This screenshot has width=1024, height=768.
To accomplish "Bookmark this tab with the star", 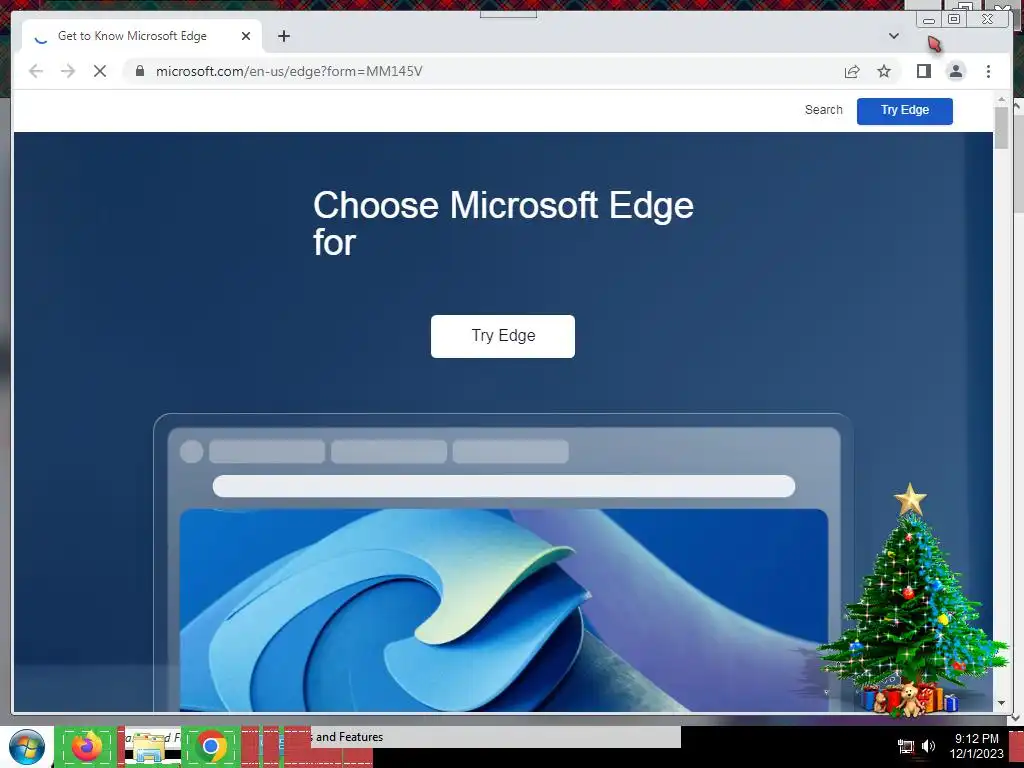I will tap(884, 71).
